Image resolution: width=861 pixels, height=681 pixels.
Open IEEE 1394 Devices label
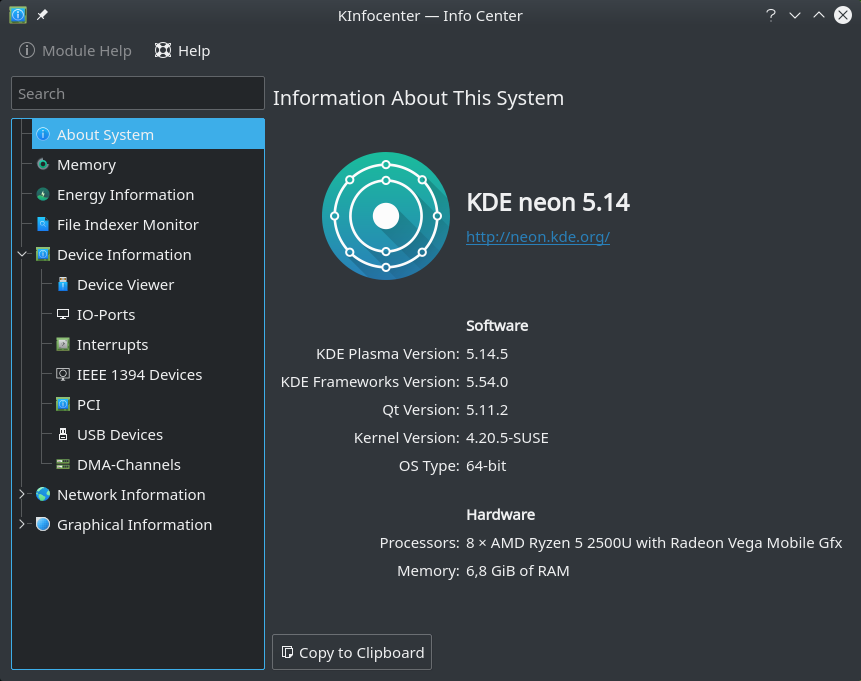click(x=139, y=375)
